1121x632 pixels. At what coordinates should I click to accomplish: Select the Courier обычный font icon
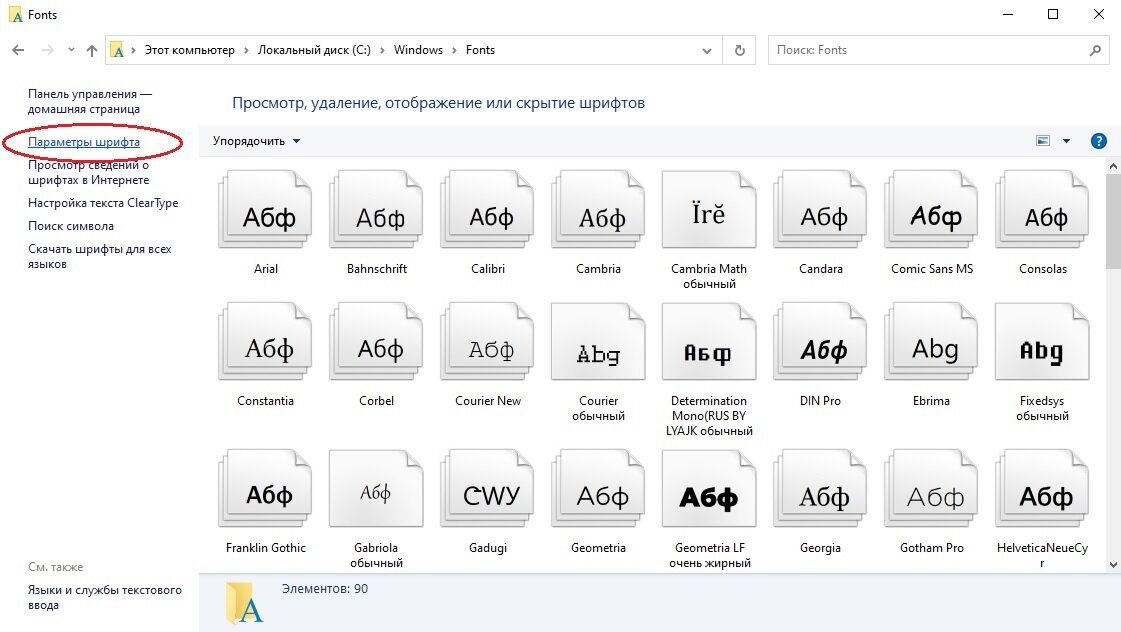598,342
